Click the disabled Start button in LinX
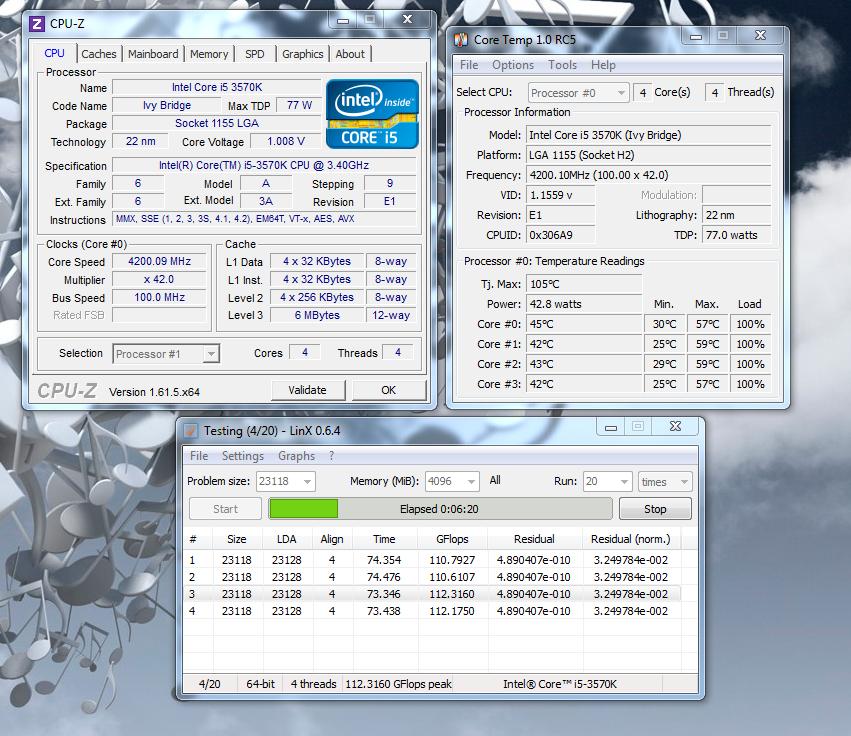The image size is (851, 736). (x=225, y=509)
